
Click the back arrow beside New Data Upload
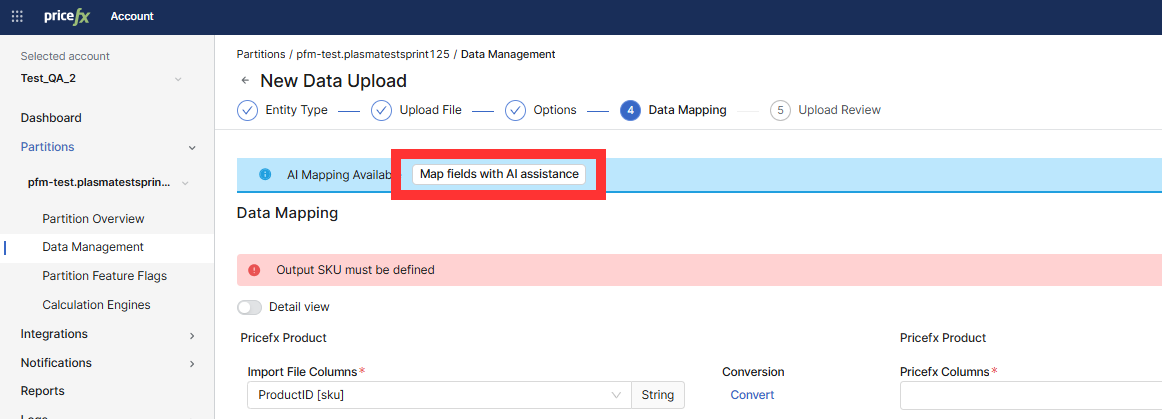245,81
